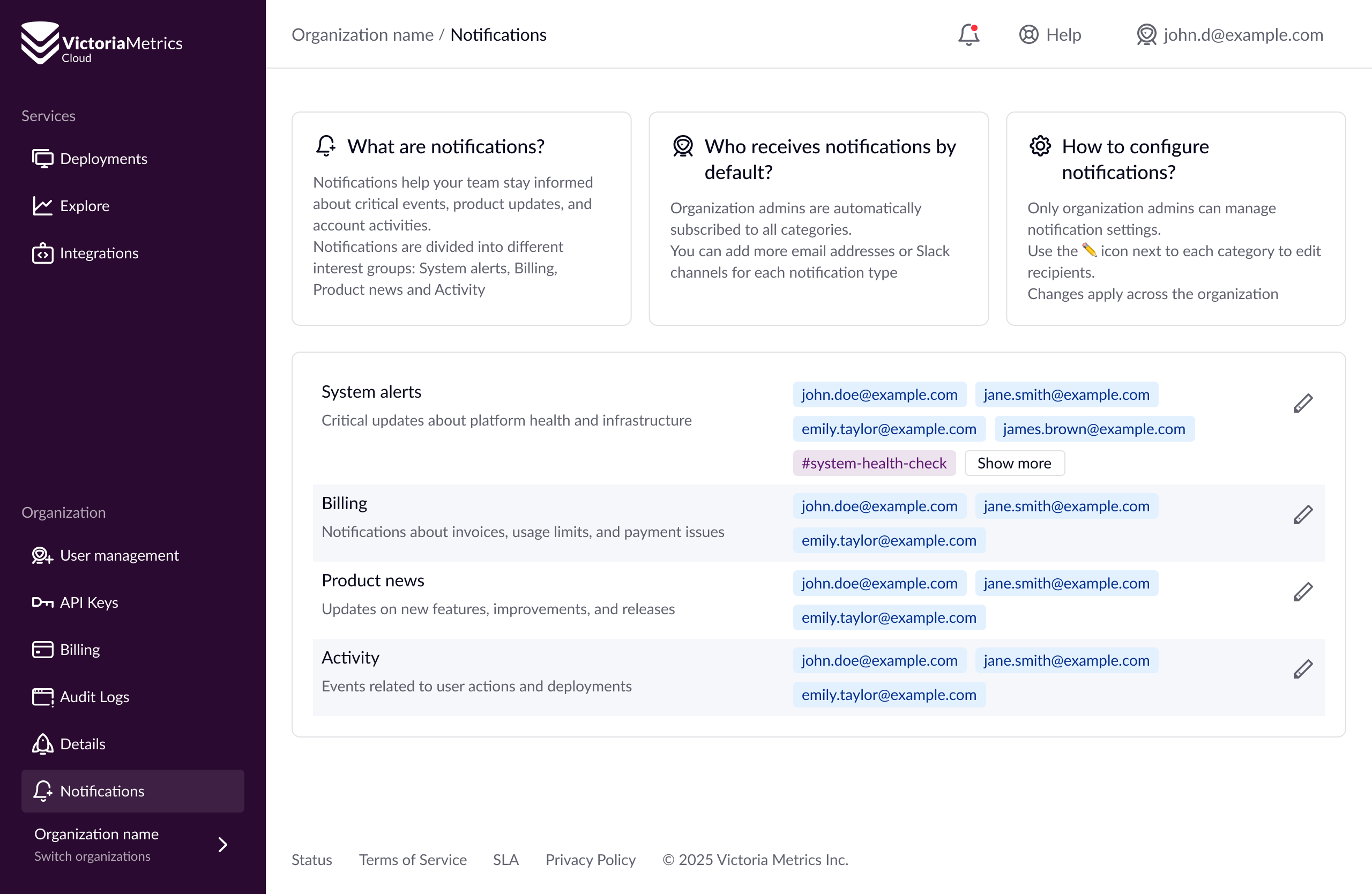Select API Keys menu item
Screen dimensions: 1372x894
[x=89, y=602]
